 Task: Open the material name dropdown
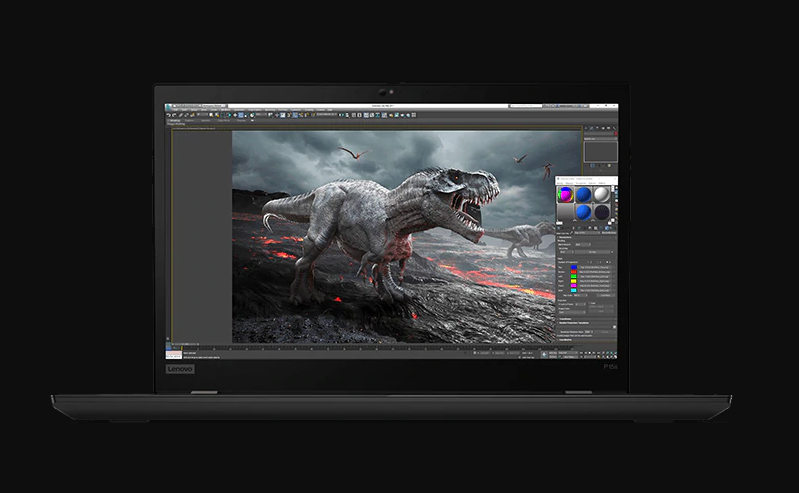[x=587, y=232]
